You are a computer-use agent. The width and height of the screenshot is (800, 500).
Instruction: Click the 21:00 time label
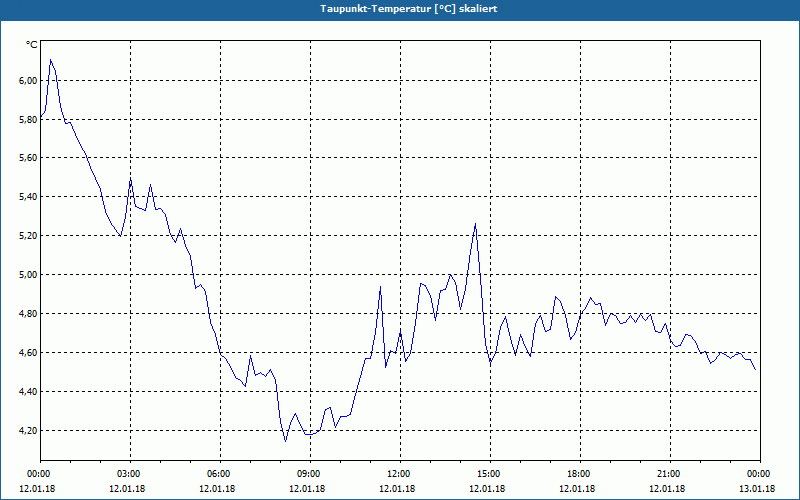click(x=670, y=474)
